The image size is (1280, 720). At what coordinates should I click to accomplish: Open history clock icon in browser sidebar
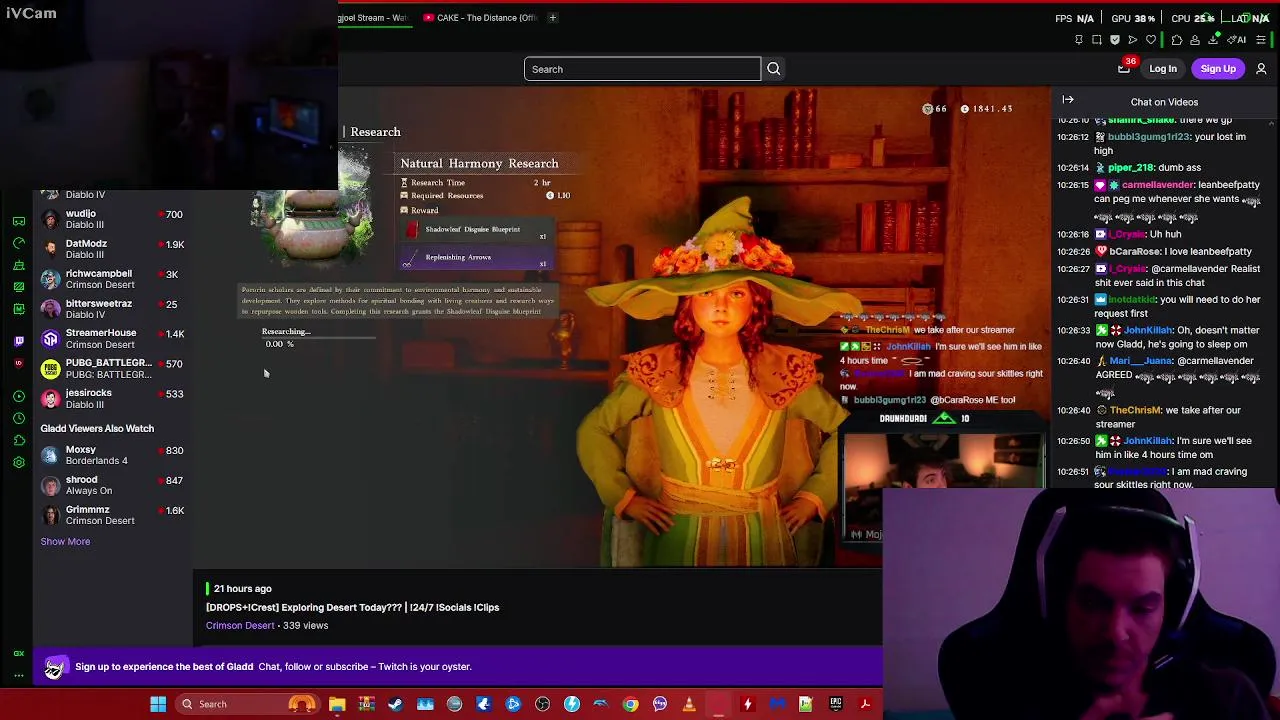19,418
